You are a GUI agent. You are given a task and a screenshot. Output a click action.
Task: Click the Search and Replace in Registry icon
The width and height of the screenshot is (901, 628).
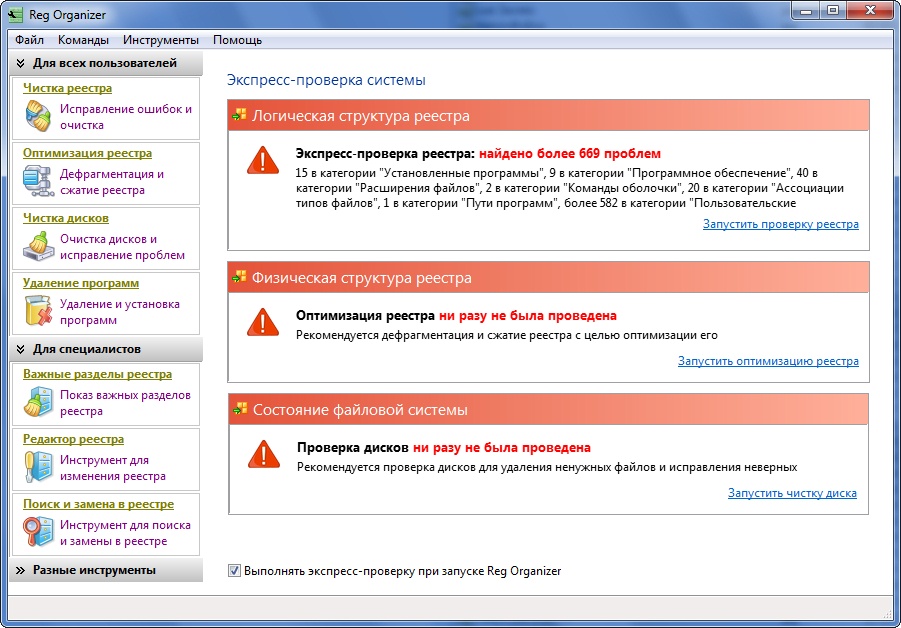click(x=38, y=533)
